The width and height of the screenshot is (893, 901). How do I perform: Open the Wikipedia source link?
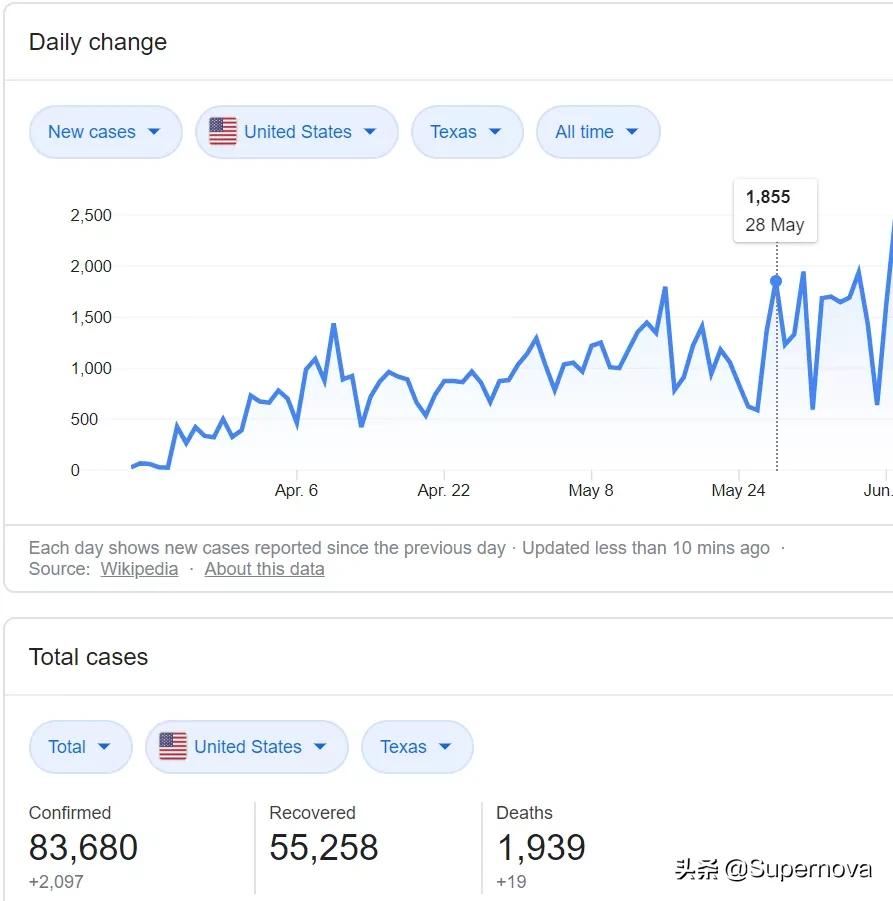[x=139, y=569]
